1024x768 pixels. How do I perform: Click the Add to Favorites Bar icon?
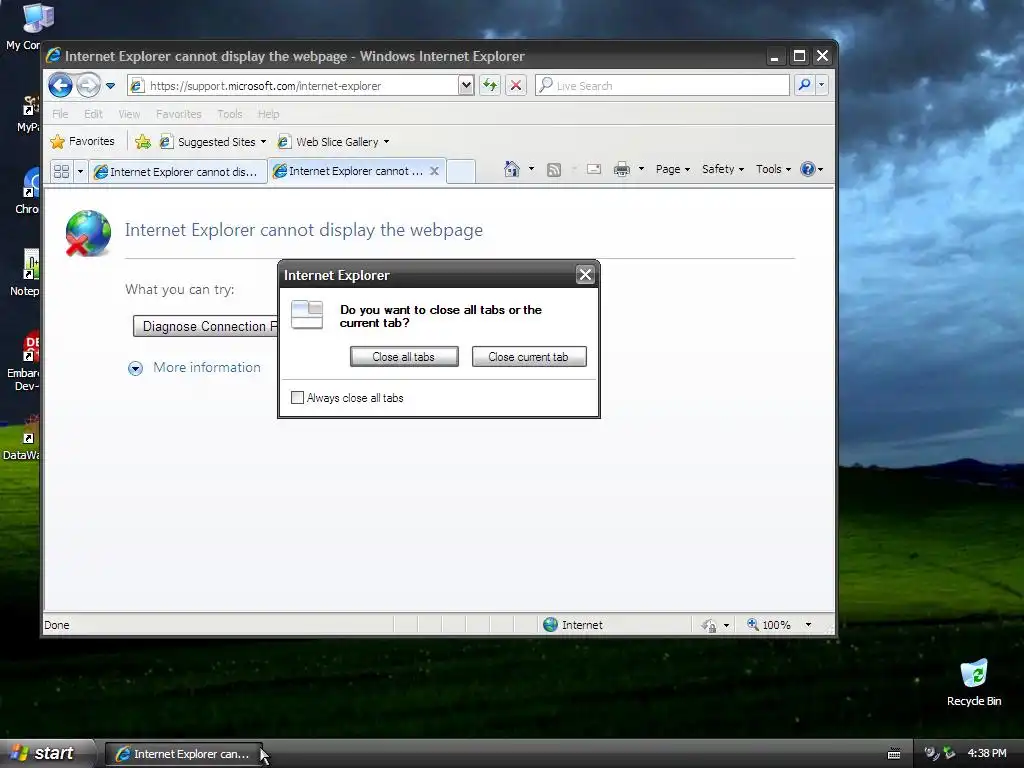pyautogui.click(x=143, y=141)
